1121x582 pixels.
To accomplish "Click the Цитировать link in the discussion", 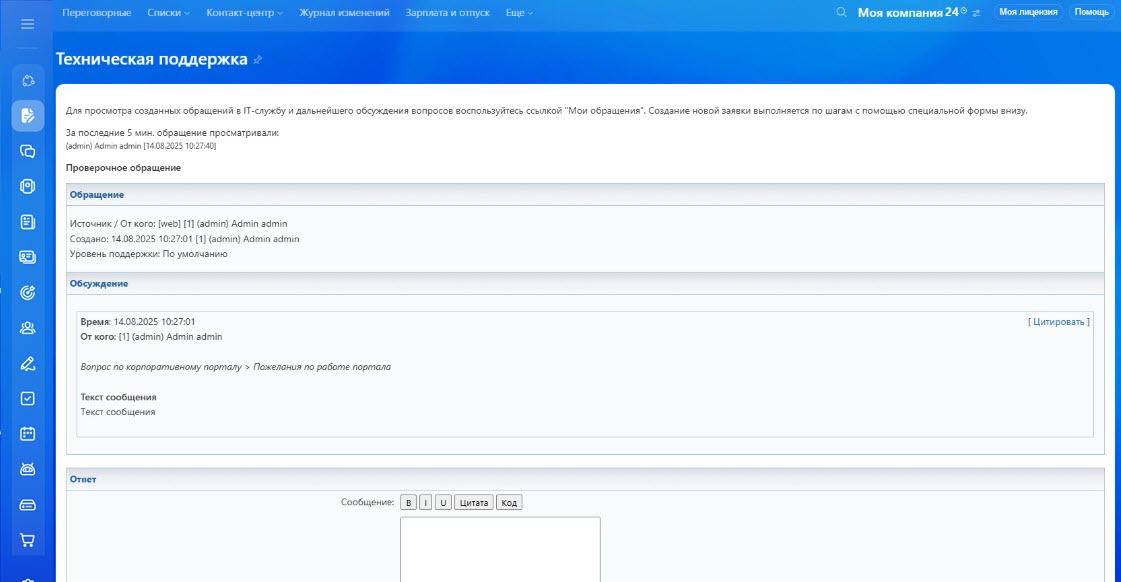I will [1059, 322].
